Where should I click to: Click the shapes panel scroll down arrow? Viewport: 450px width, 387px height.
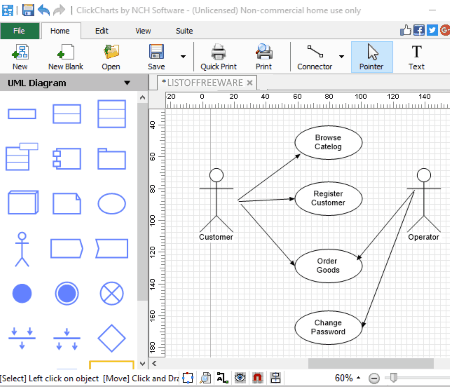pos(142,364)
